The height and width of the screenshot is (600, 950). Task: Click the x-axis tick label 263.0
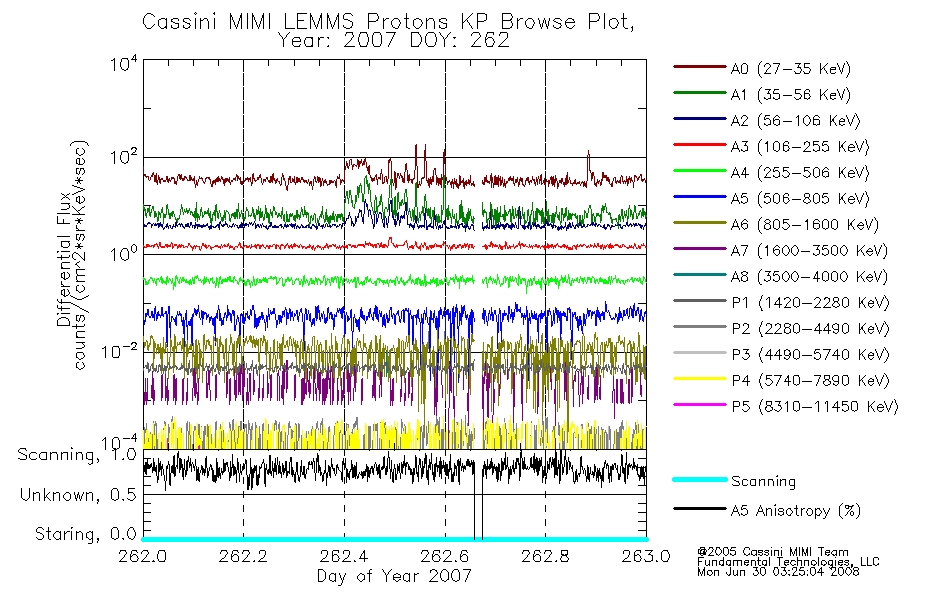pyautogui.click(x=646, y=556)
